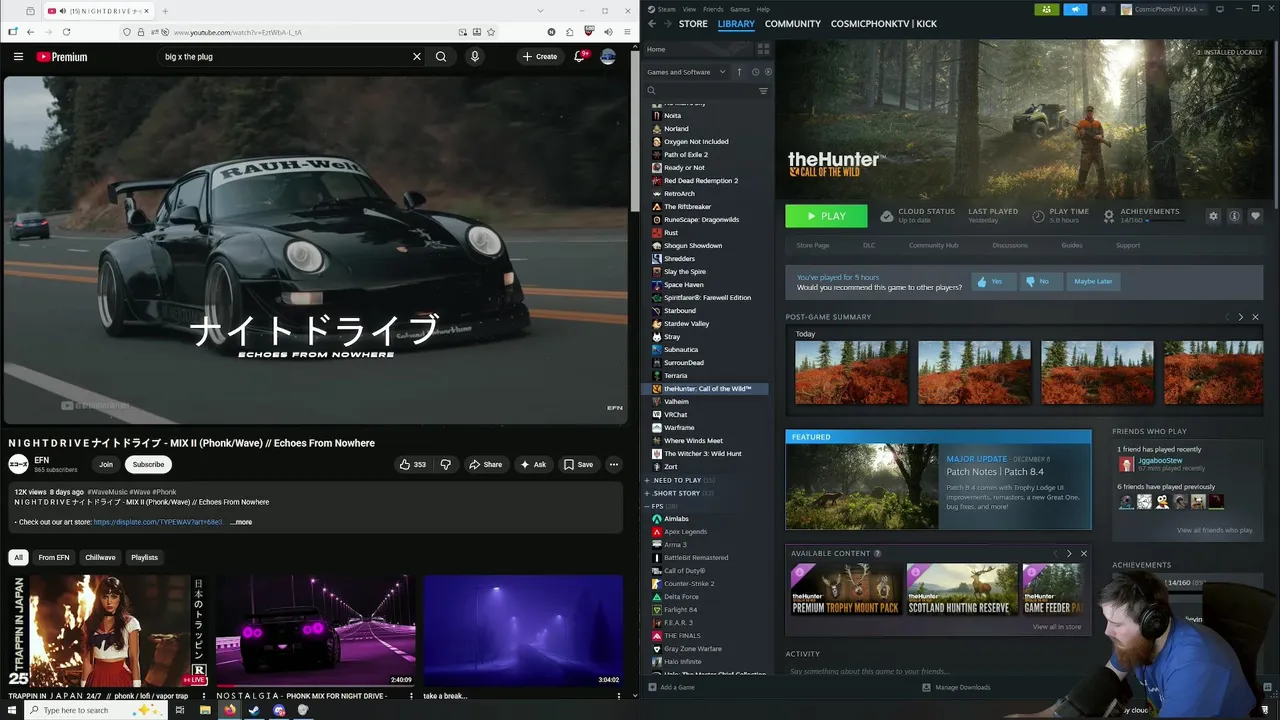Clear the YouTube search box text

pyautogui.click(x=417, y=57)
